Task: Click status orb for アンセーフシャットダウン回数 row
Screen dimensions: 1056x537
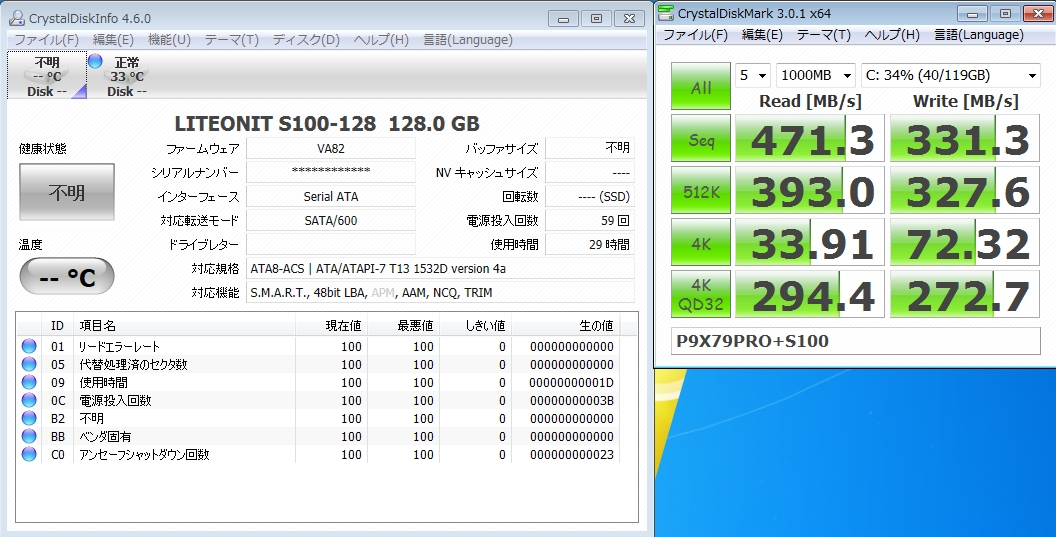Action: point(28,454)
